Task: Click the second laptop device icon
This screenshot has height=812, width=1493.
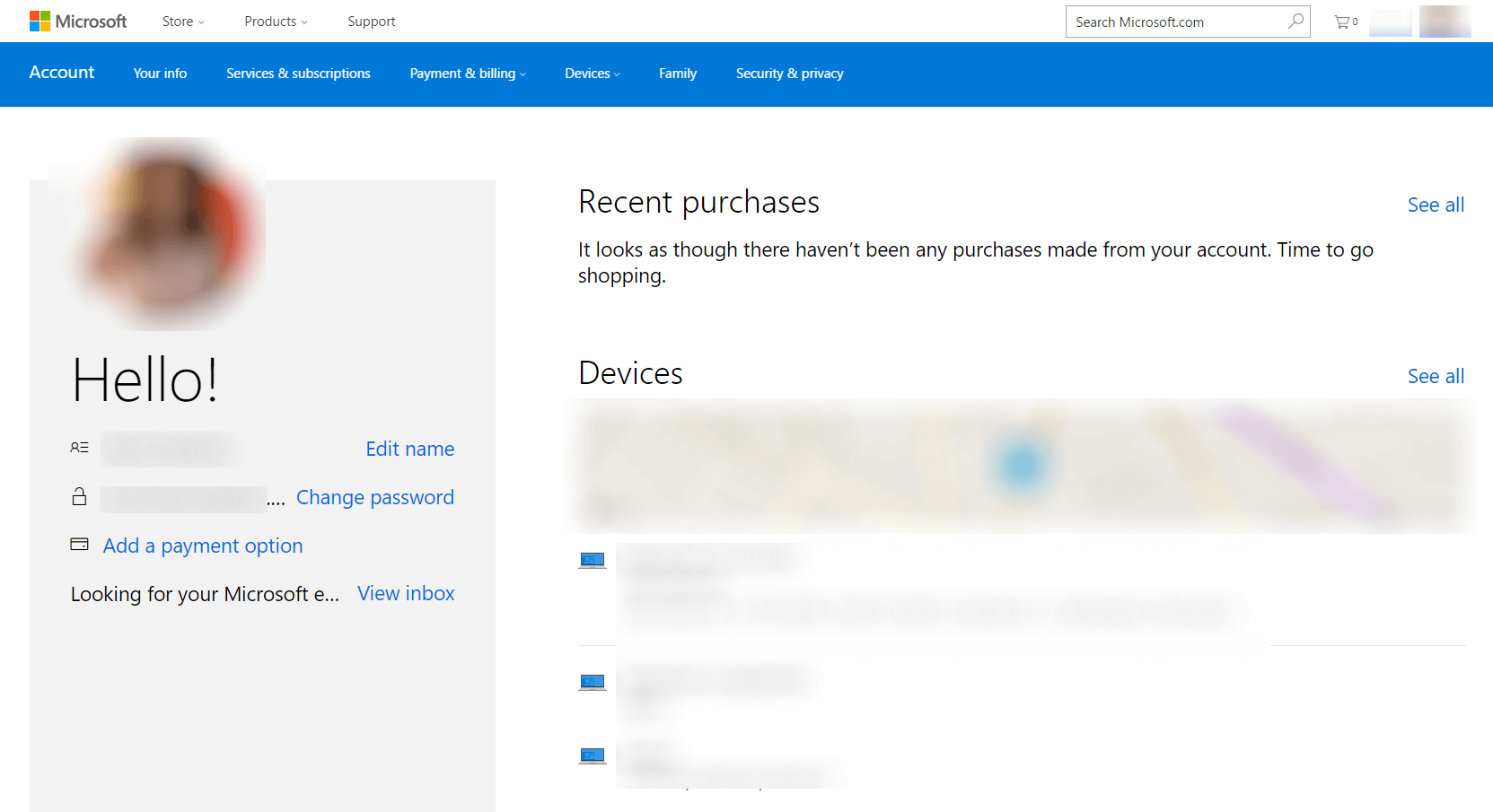Action: [x=593, y=683]
